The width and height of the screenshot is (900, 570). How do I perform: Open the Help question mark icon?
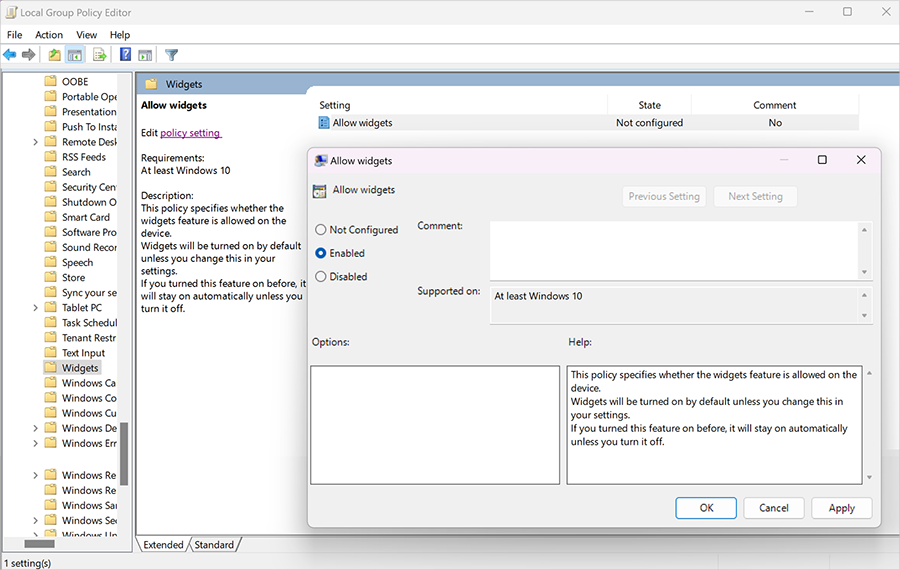pos(125,55)
